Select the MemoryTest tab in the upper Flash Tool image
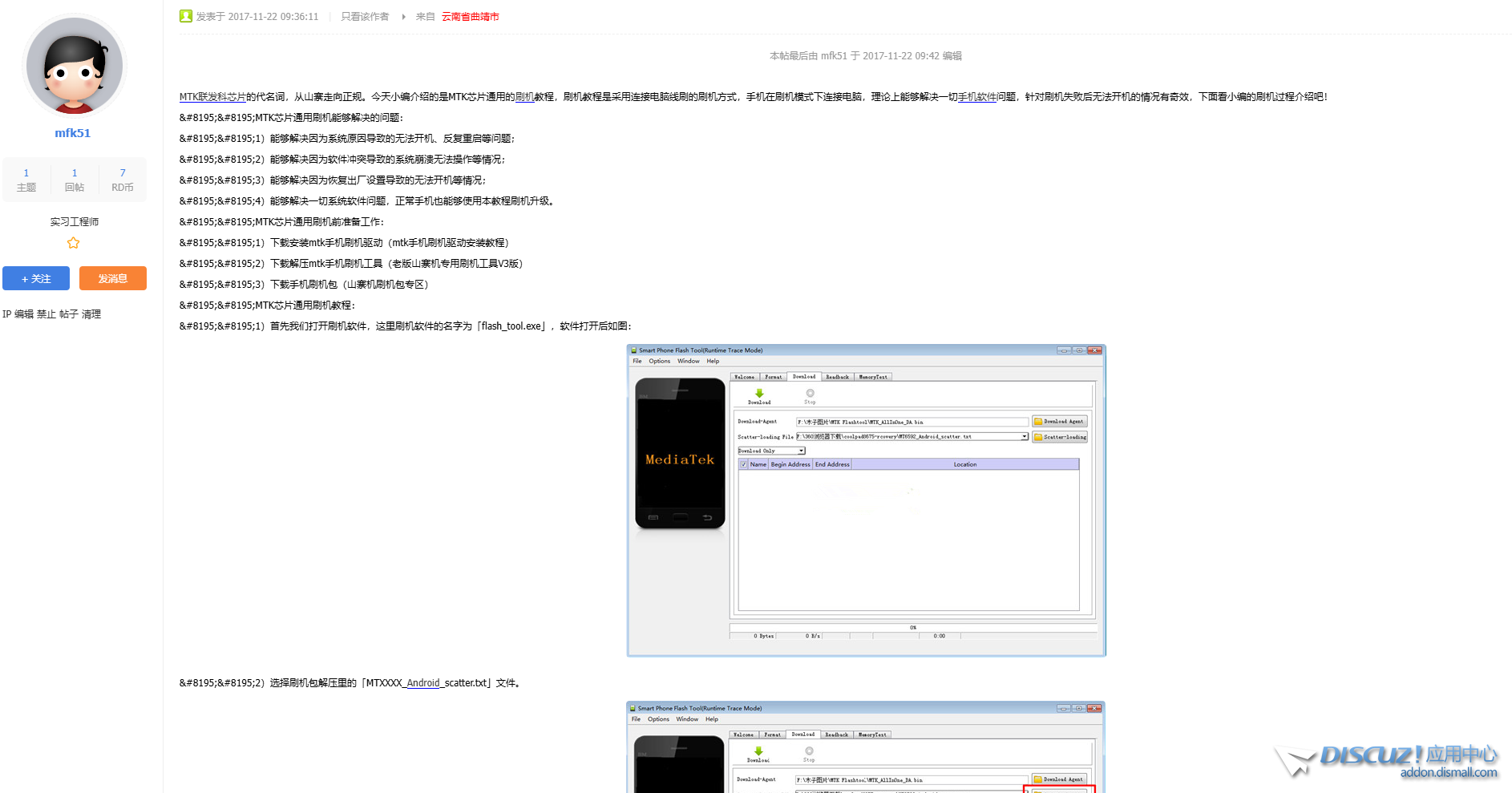This screenshot has width=1512, height=793. 873,377
